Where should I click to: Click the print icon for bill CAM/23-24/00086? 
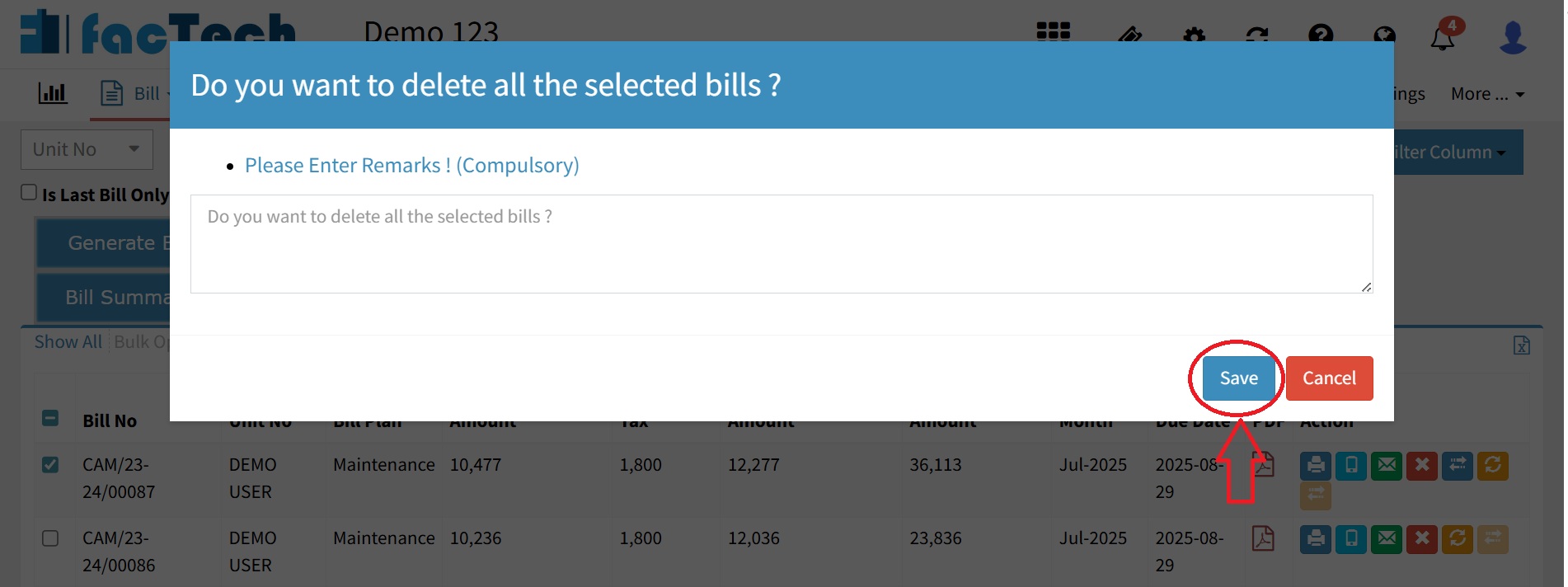pyautogui.click(x=1316, y=539)
